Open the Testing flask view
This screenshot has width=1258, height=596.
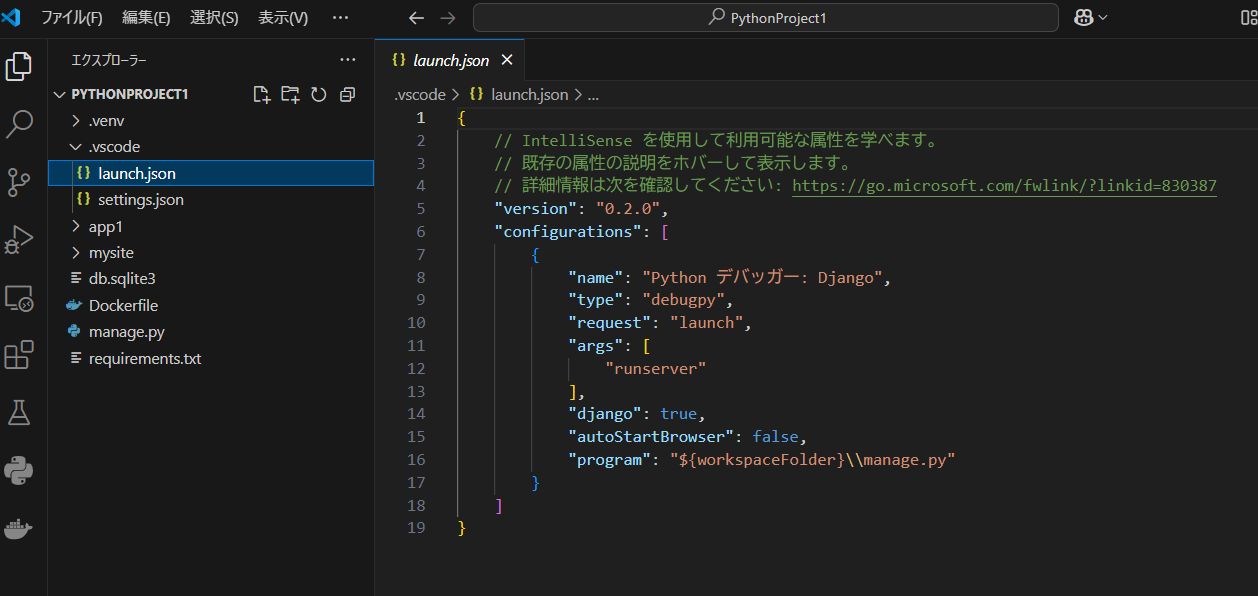pos(20,412)
